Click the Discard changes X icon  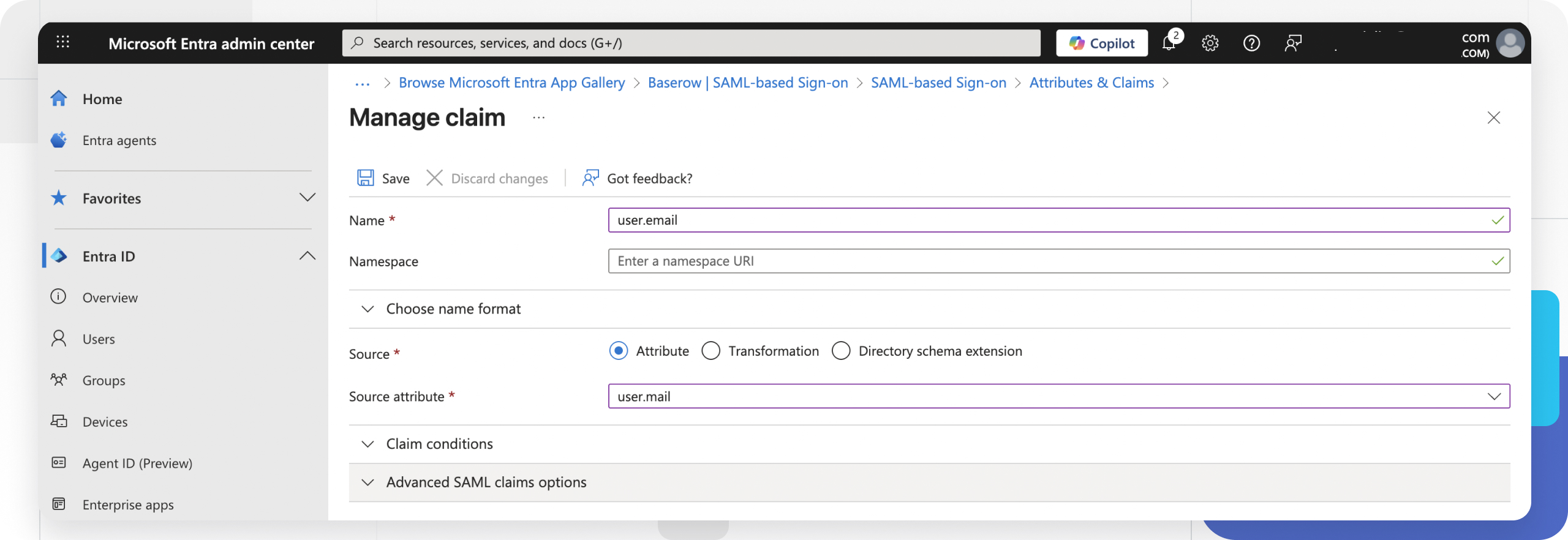(x=434, y=178)
